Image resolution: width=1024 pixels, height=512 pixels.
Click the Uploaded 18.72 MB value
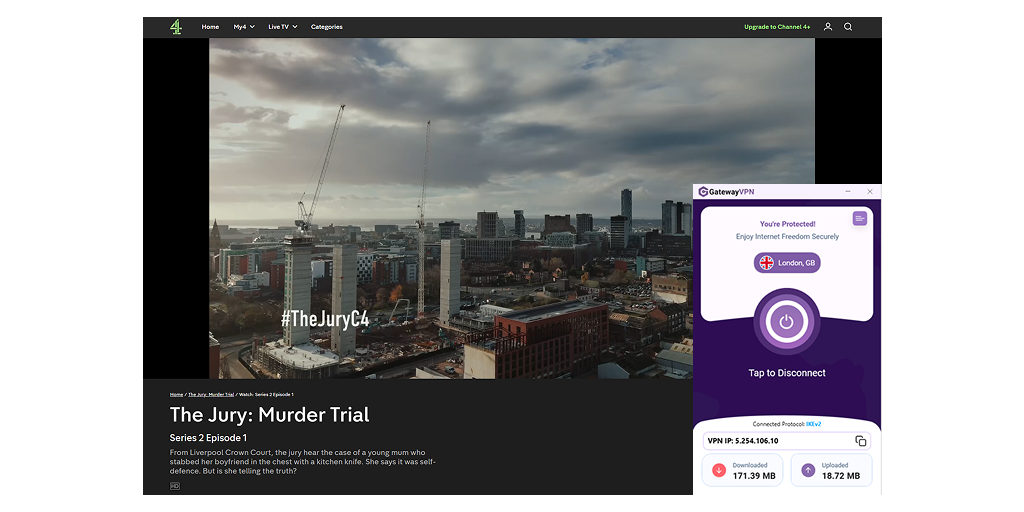(x=840, y=476)
